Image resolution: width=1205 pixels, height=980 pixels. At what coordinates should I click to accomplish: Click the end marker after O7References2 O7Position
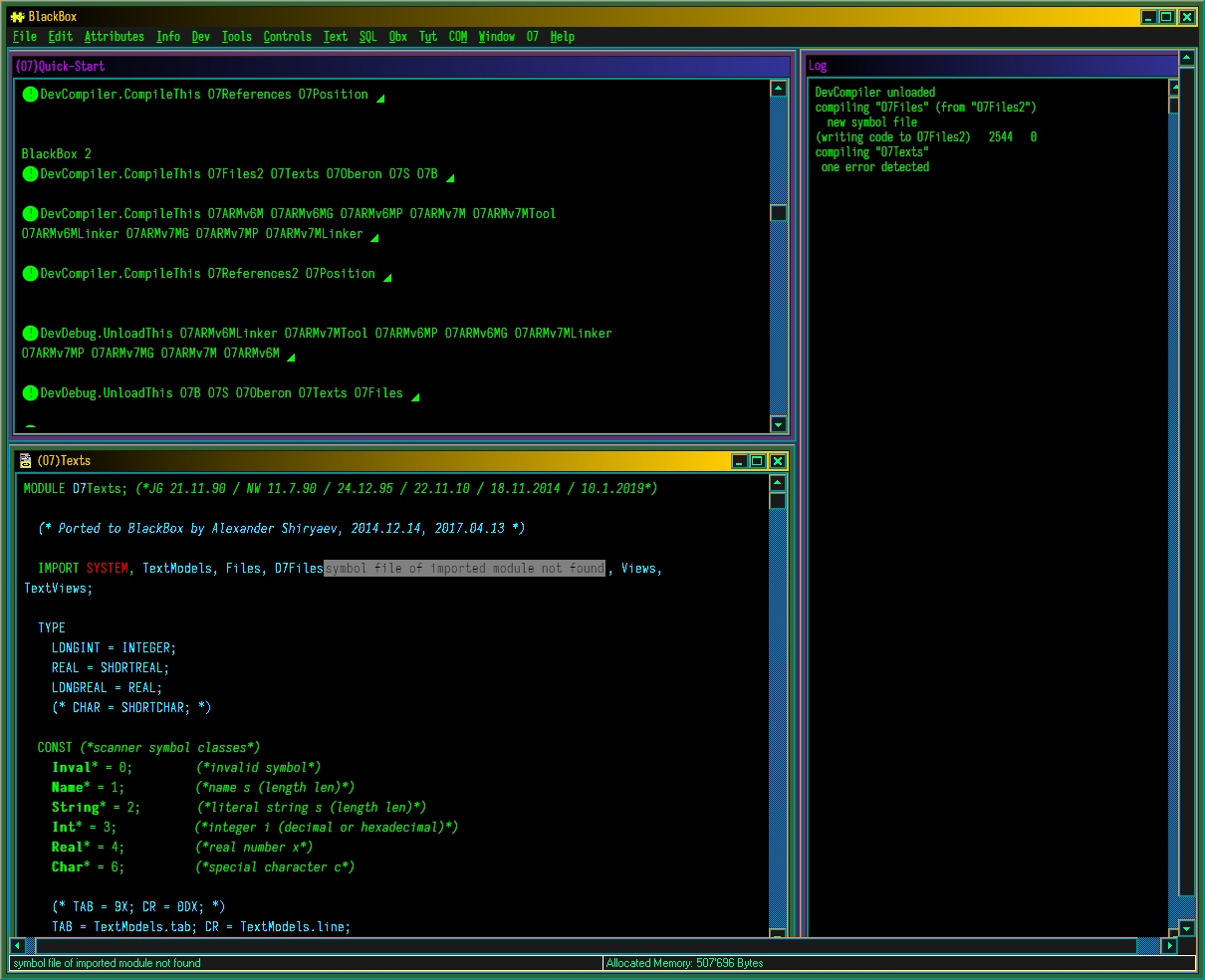coord(387,278)
